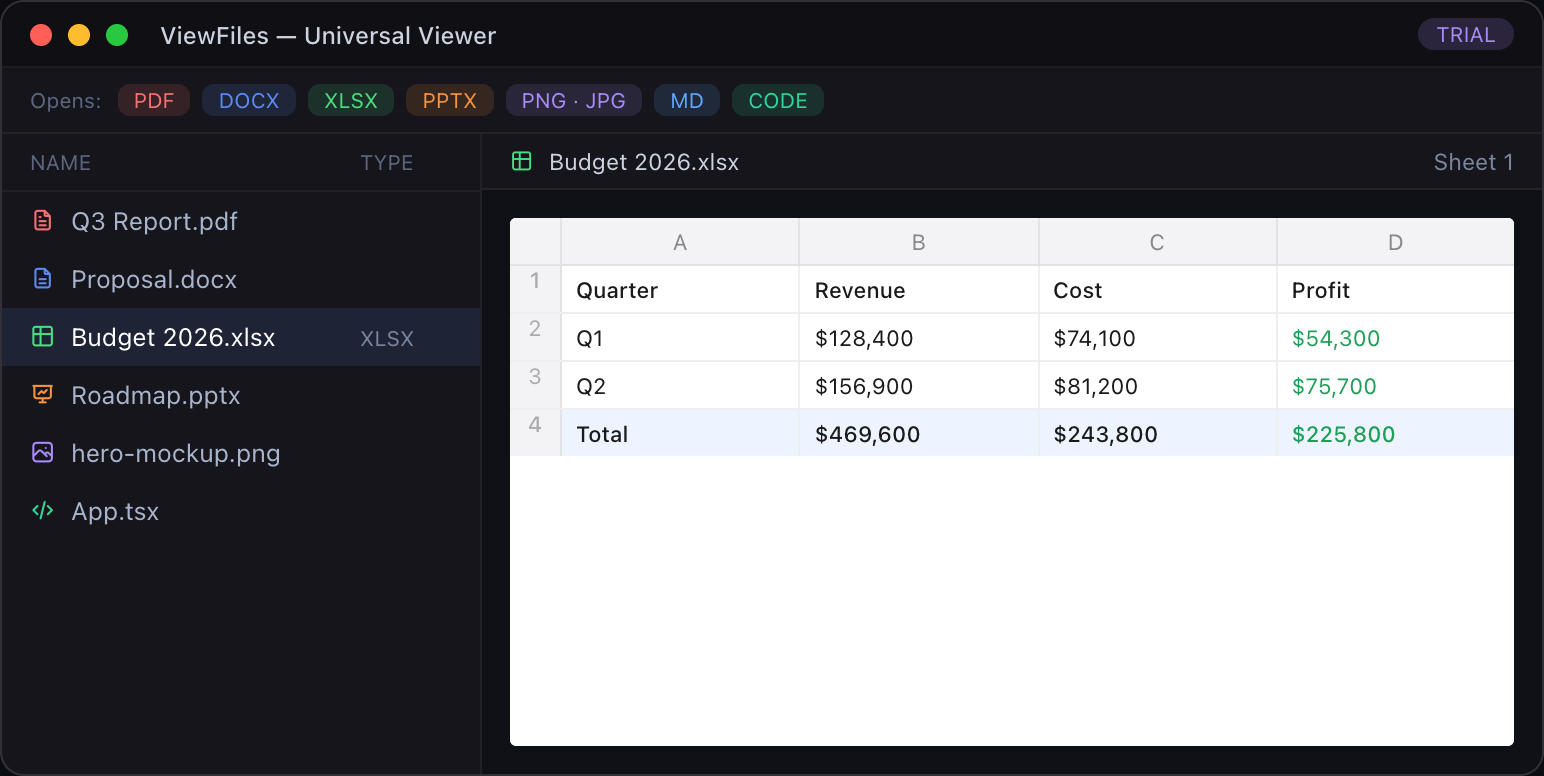Select the PDF format tag
This screenshot has width=1544, height=776.
(154, 100)
